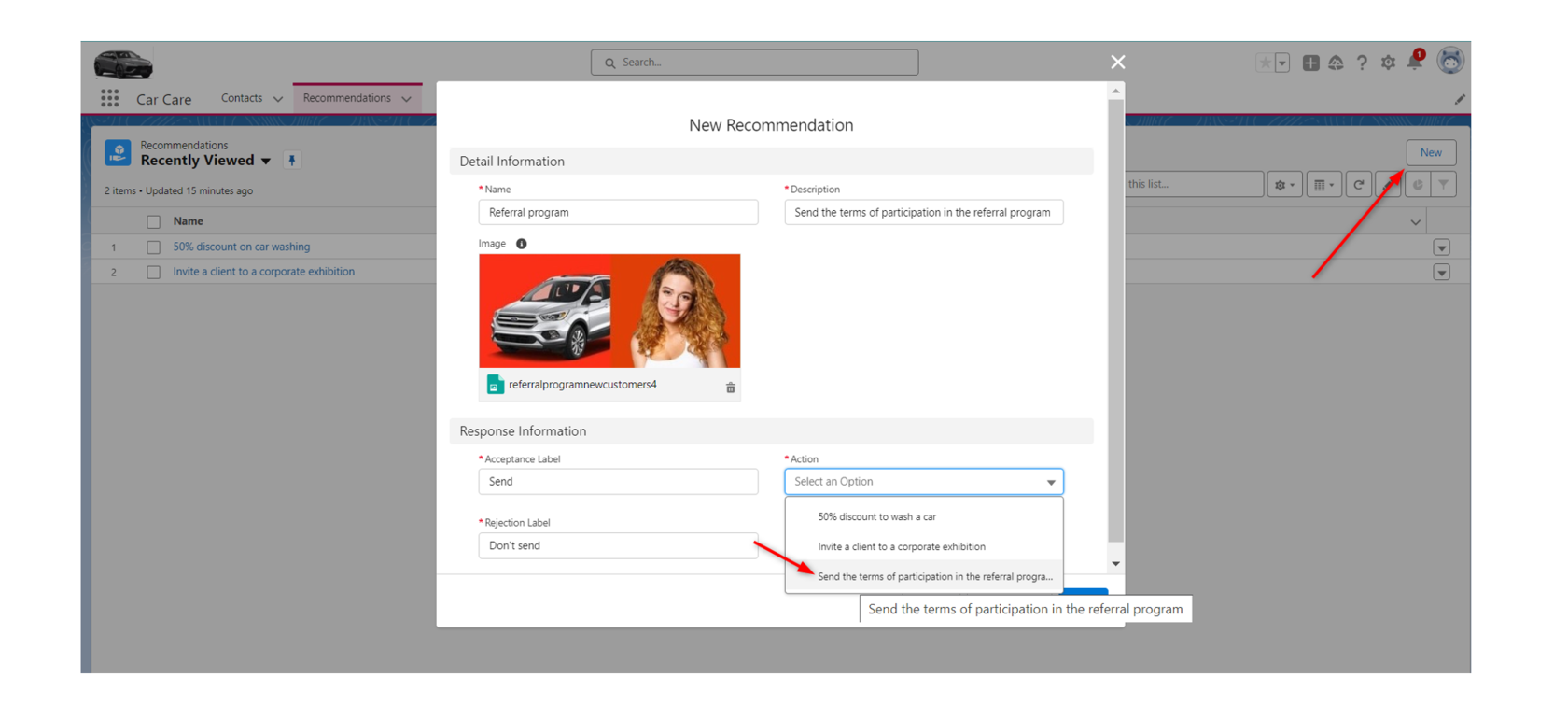Expand the list column header chevron
1568x719 pixels.
(x=1416, y=222)
